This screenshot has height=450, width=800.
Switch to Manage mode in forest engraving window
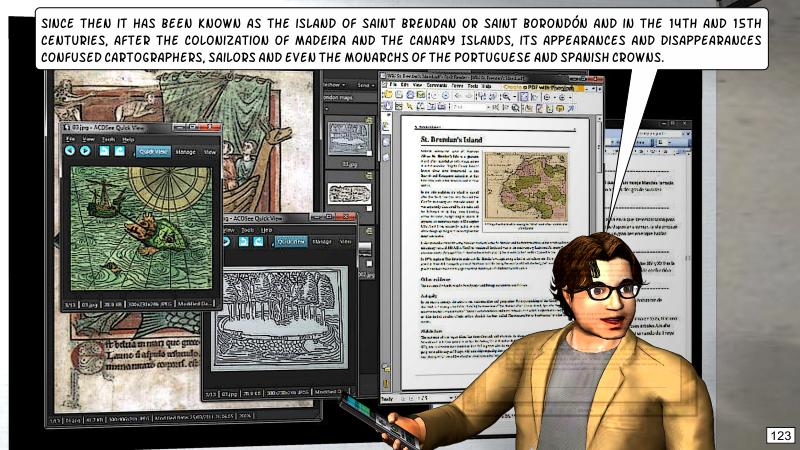click(322, 242)
